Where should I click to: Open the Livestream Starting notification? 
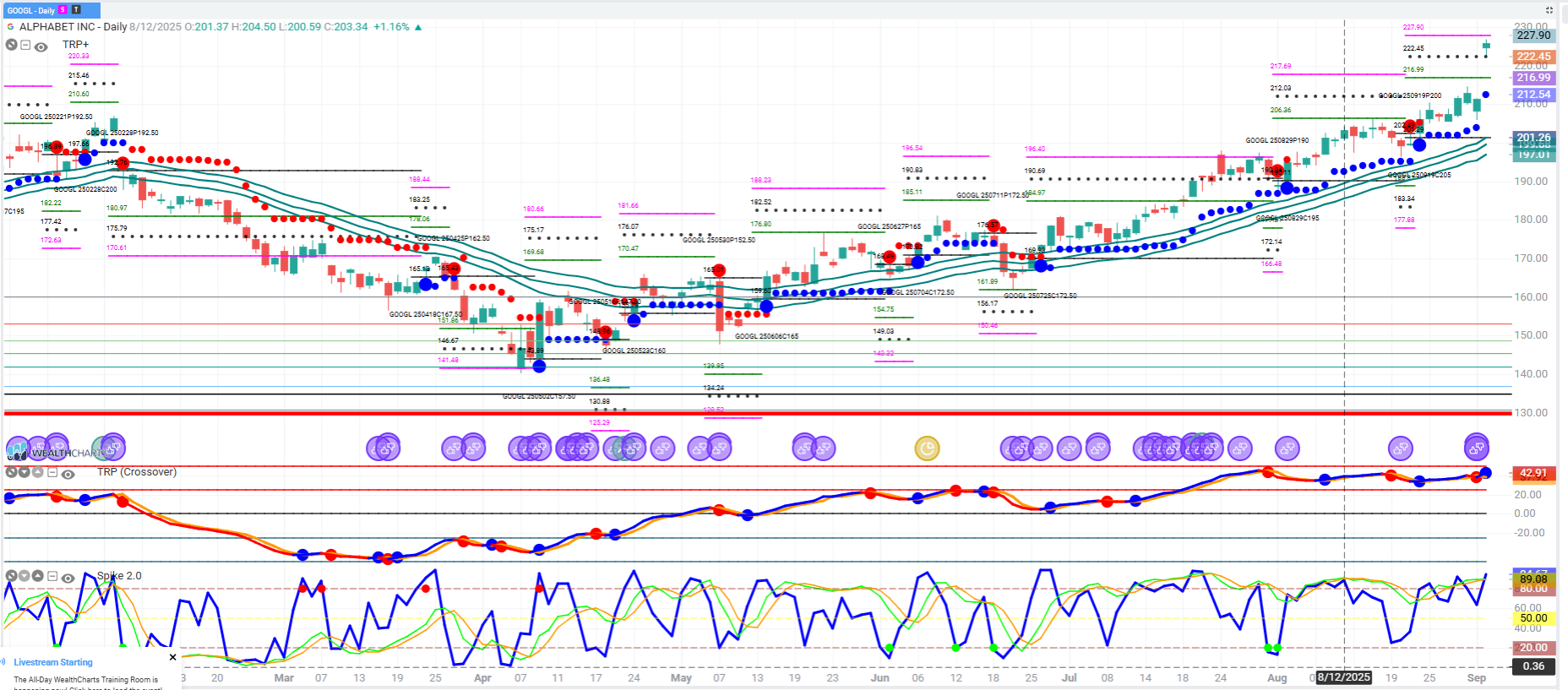[x=53, y=662]
